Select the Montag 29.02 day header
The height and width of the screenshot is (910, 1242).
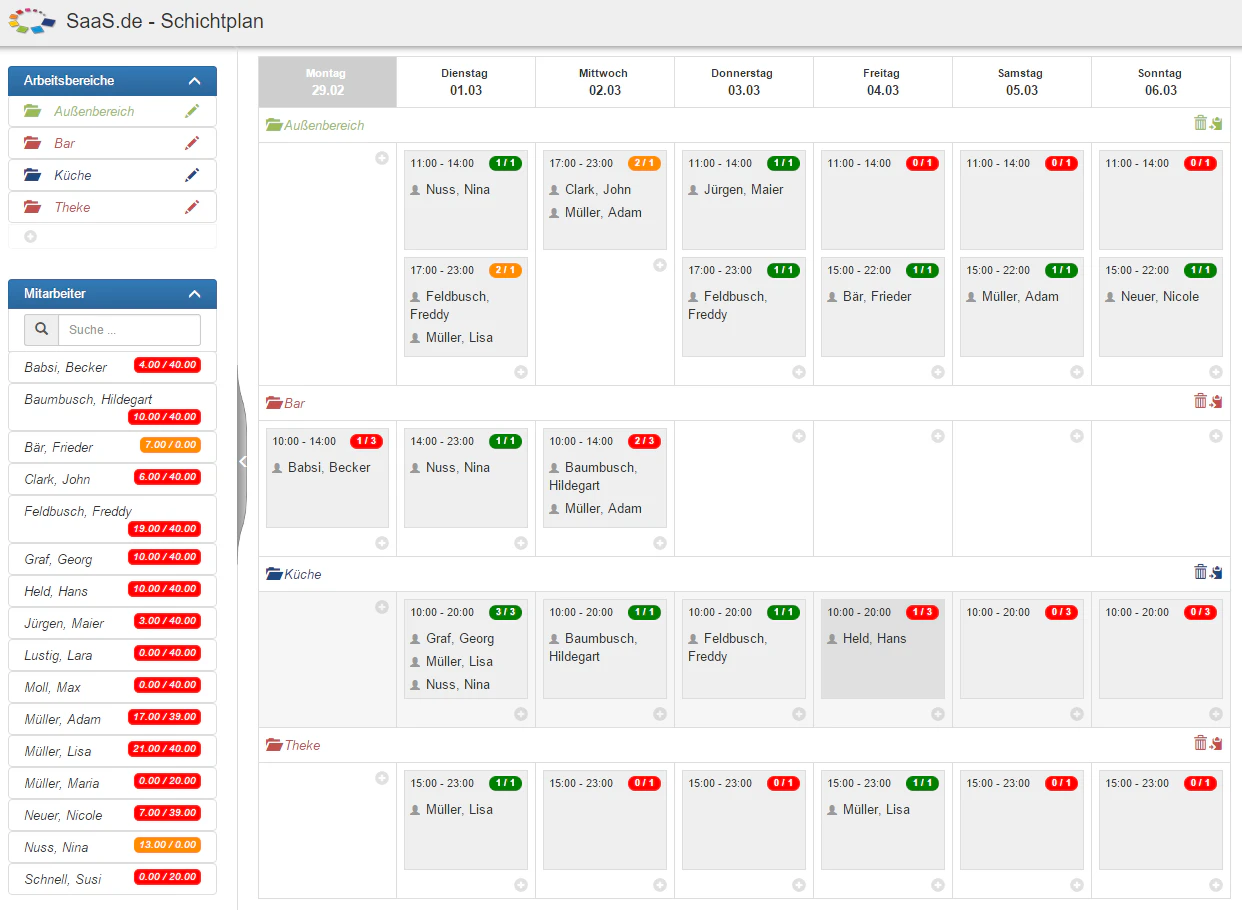tap(327, 82)
